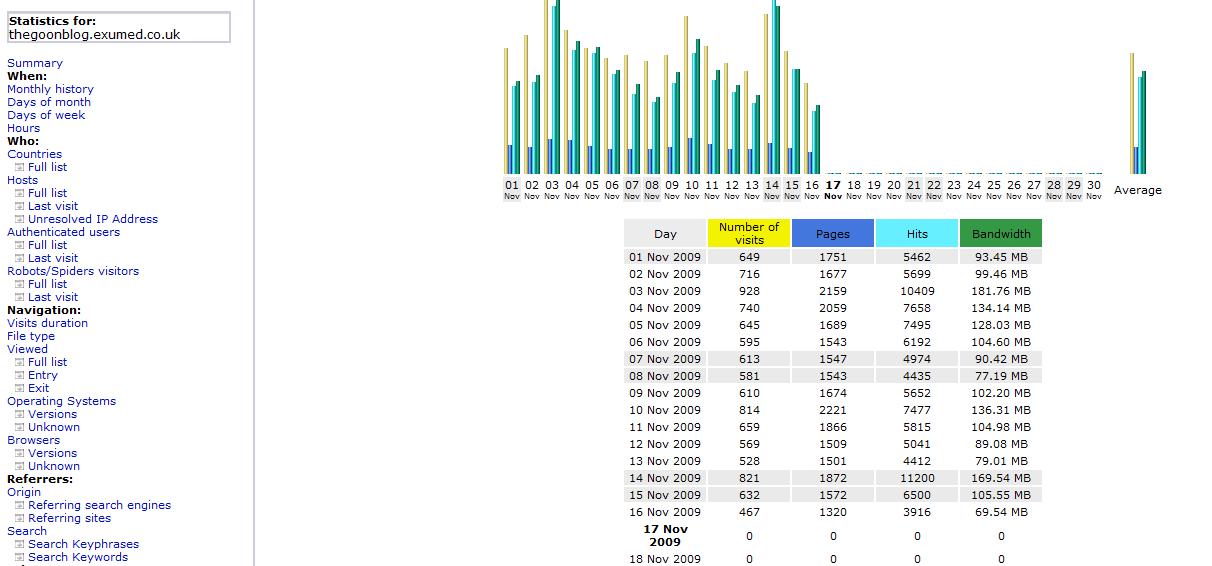Click the statistics site name thegoonblog.exumed.co.uk

[94, 34]
